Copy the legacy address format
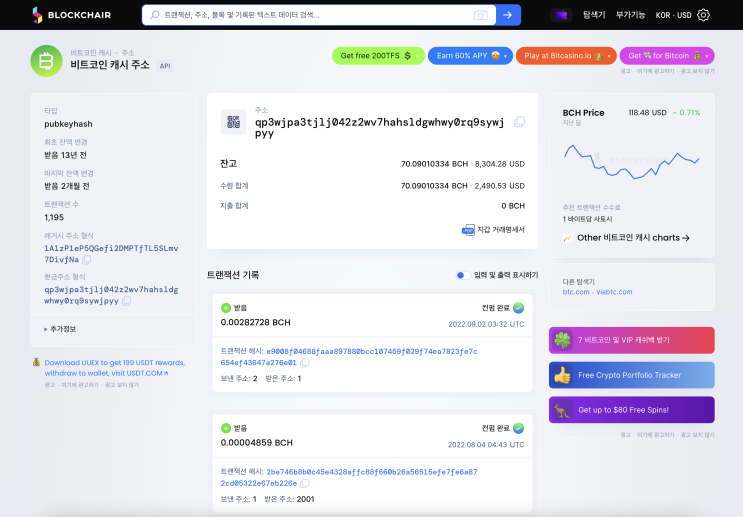 pyautogui.click(x=87, y=260)
